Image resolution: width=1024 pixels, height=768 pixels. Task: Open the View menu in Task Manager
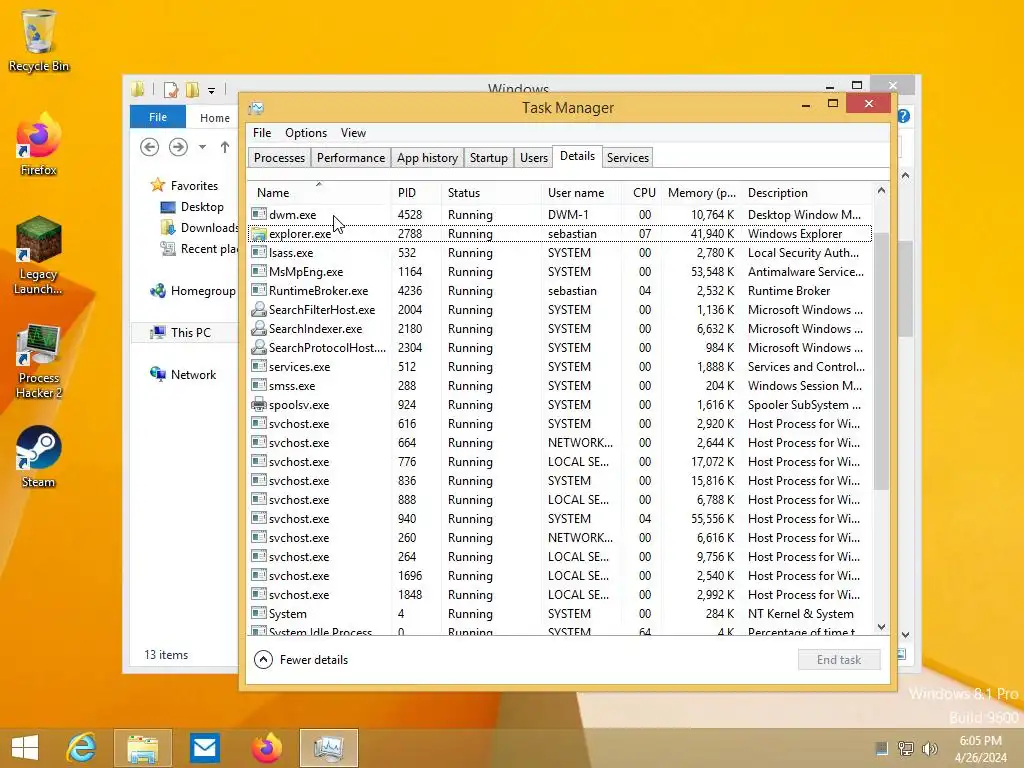[353, 133]
